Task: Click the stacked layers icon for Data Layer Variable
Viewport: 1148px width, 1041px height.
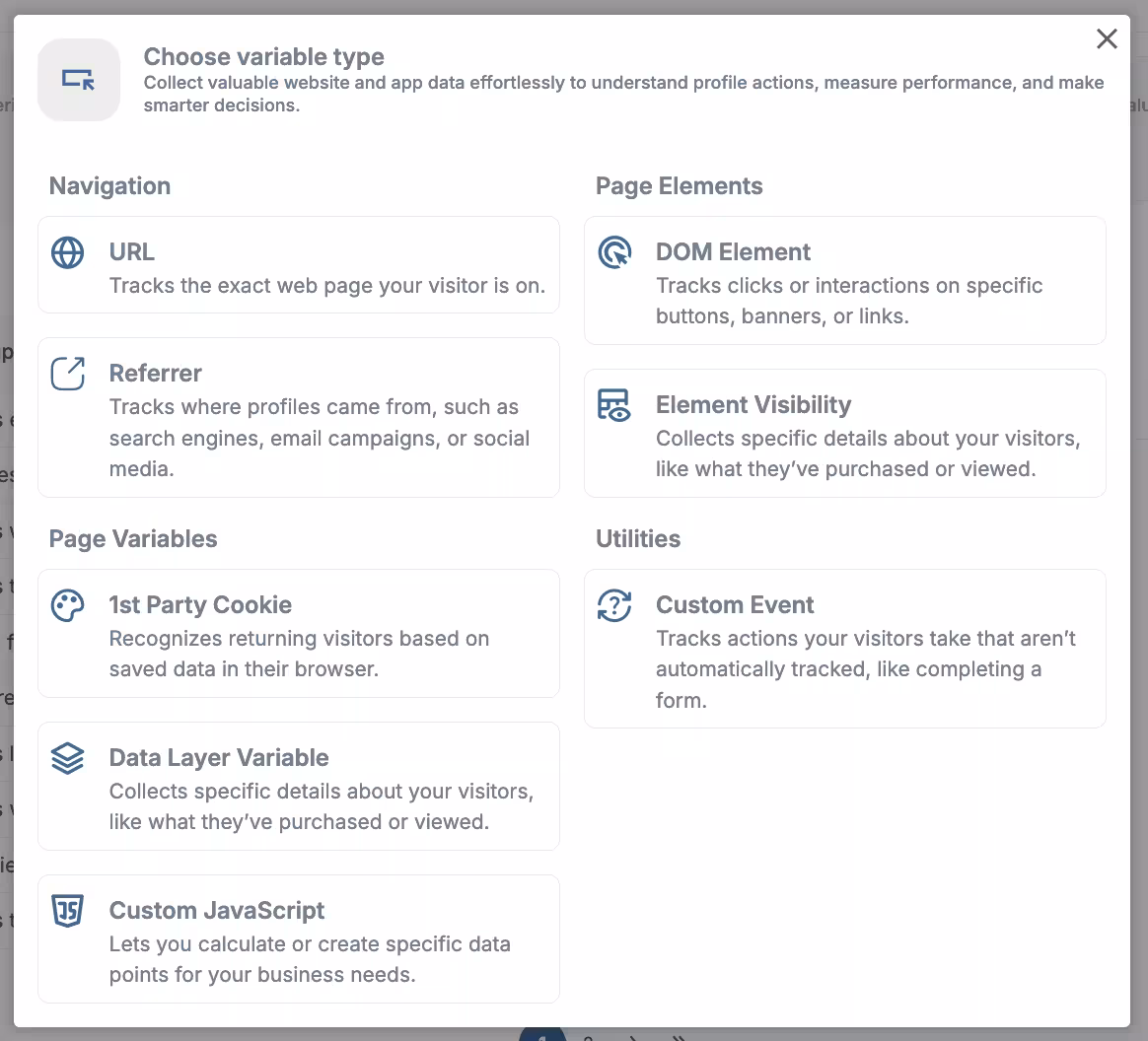Action: (67, 758)
